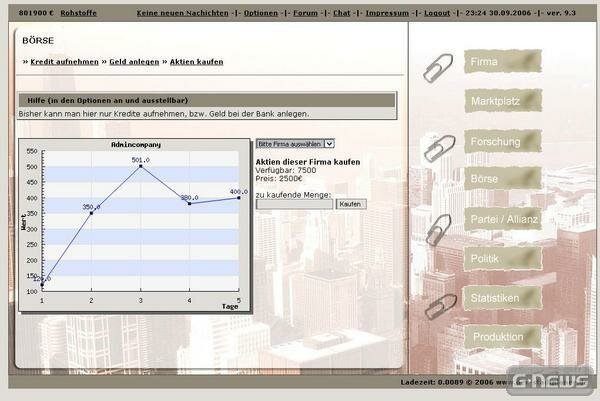Open the Forum link
This screenshot has height=401, width=600.
(305, 13)
